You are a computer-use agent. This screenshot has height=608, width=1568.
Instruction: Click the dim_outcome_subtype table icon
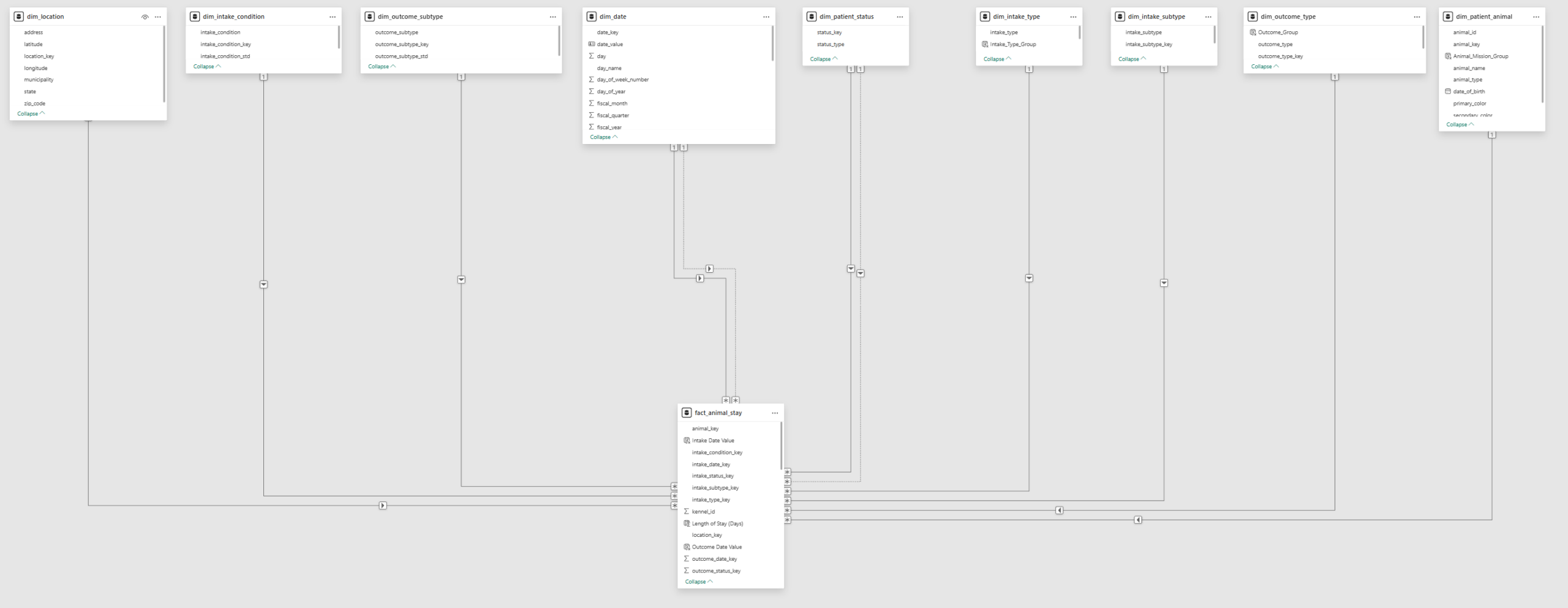click(x=369, y=17)
